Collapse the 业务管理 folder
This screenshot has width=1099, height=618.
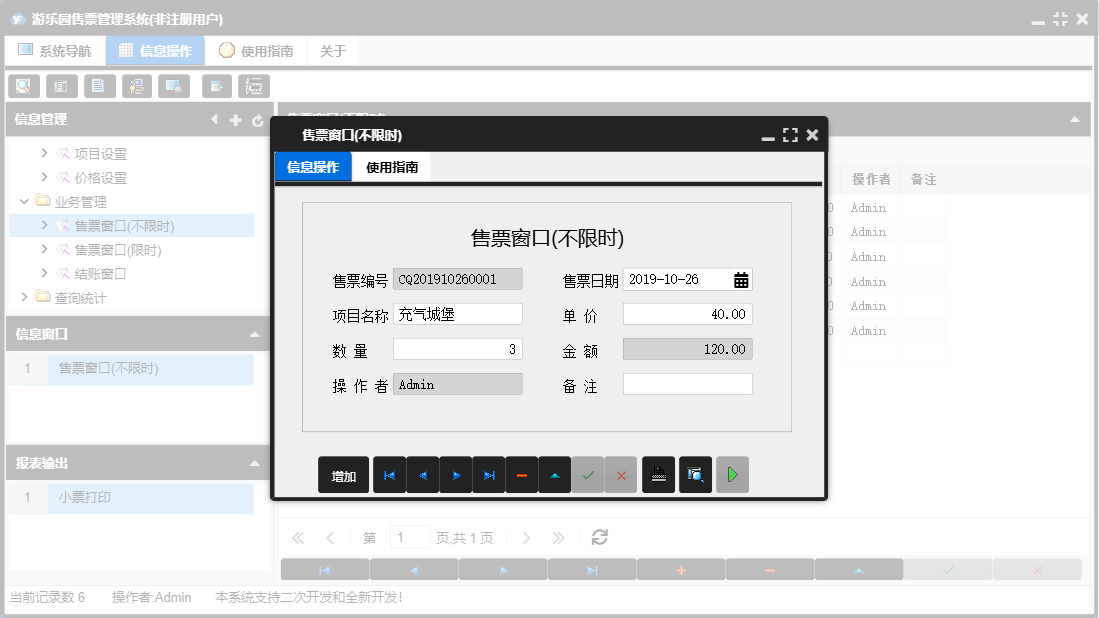coord(24,201)
